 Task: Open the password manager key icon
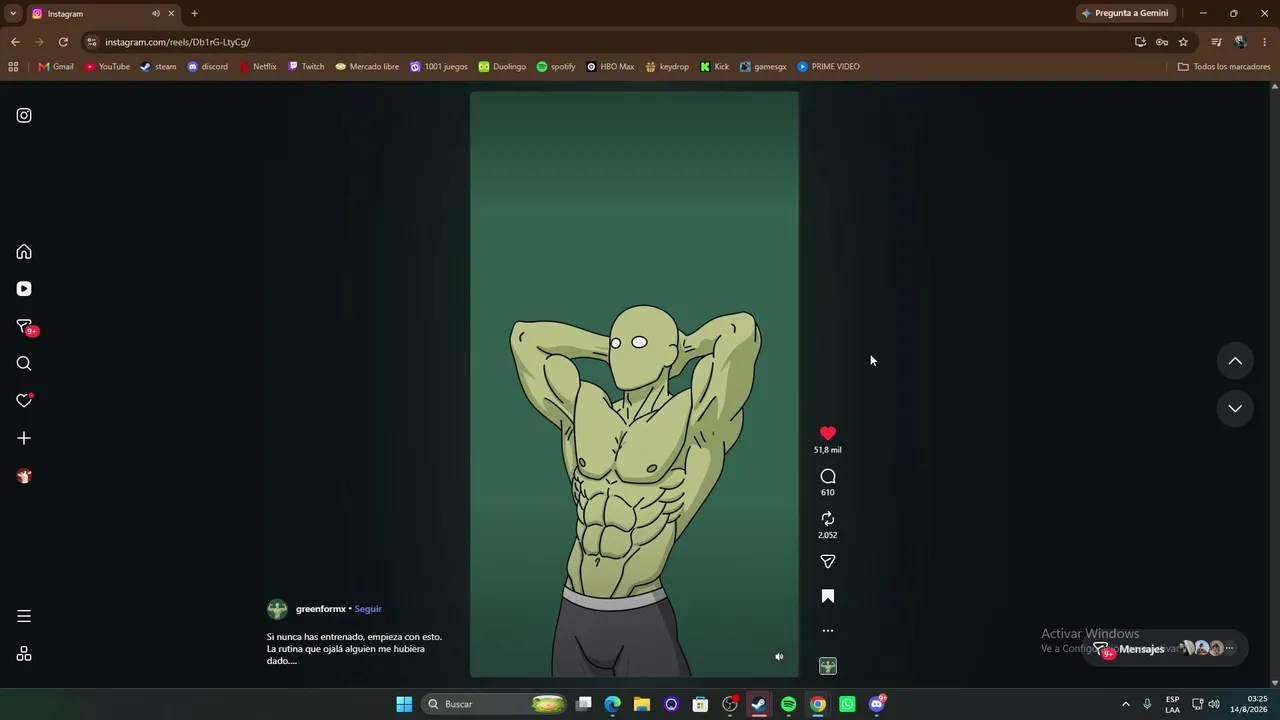(x=1162, y=42)
